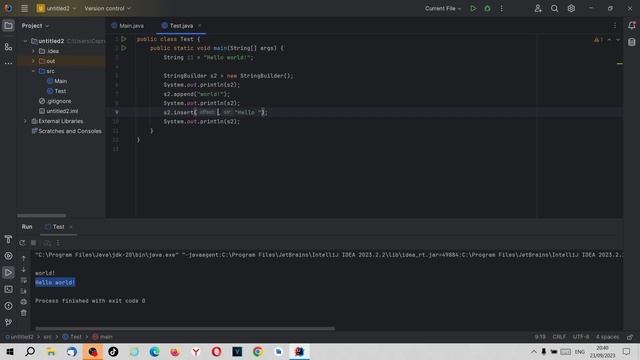Open the main menu hamburger icon
Viewport: 640px width, 360px height.
click(x=24, y=8)
